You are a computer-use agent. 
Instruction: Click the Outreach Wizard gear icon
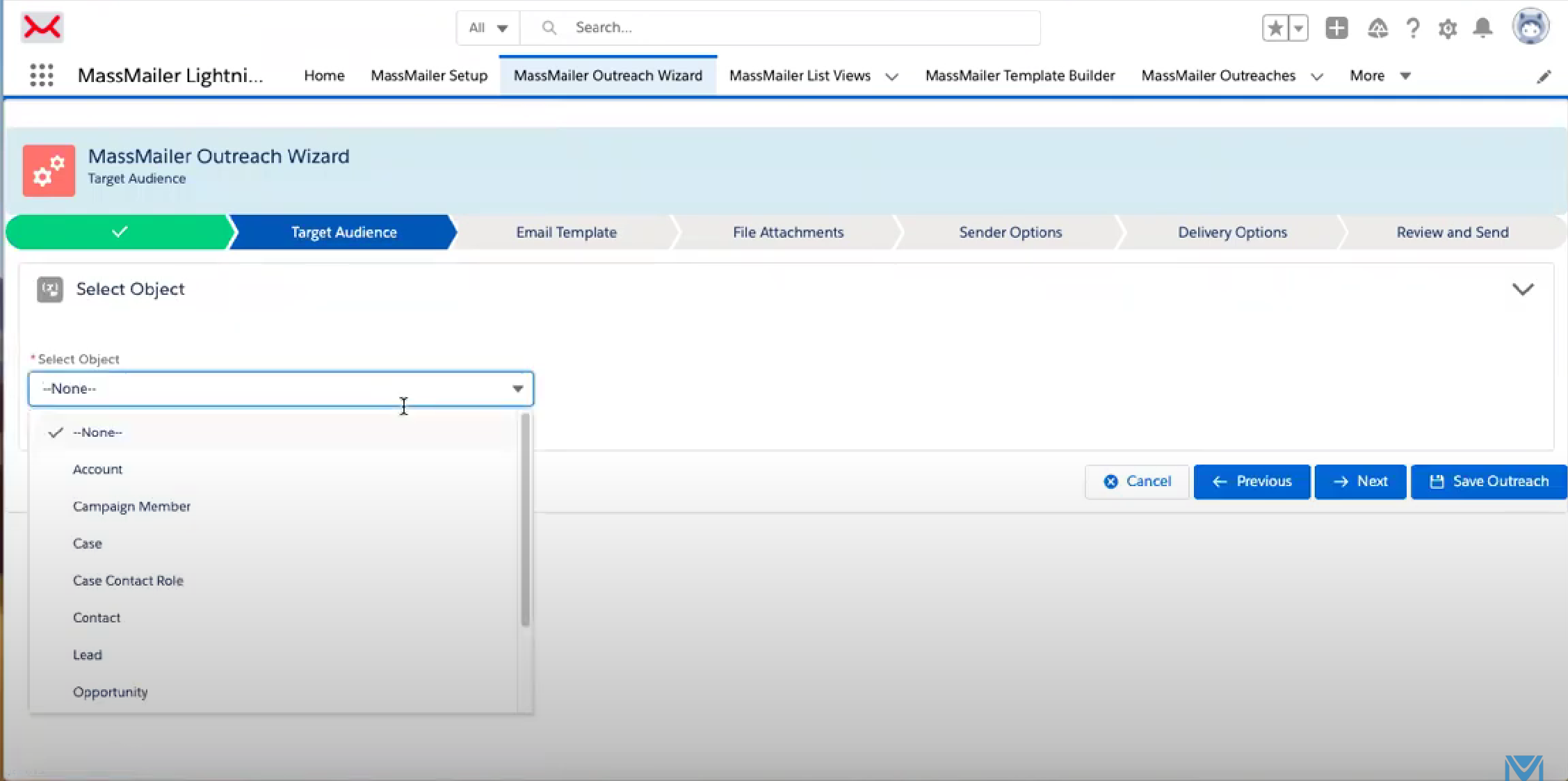(x=49, y=170)
